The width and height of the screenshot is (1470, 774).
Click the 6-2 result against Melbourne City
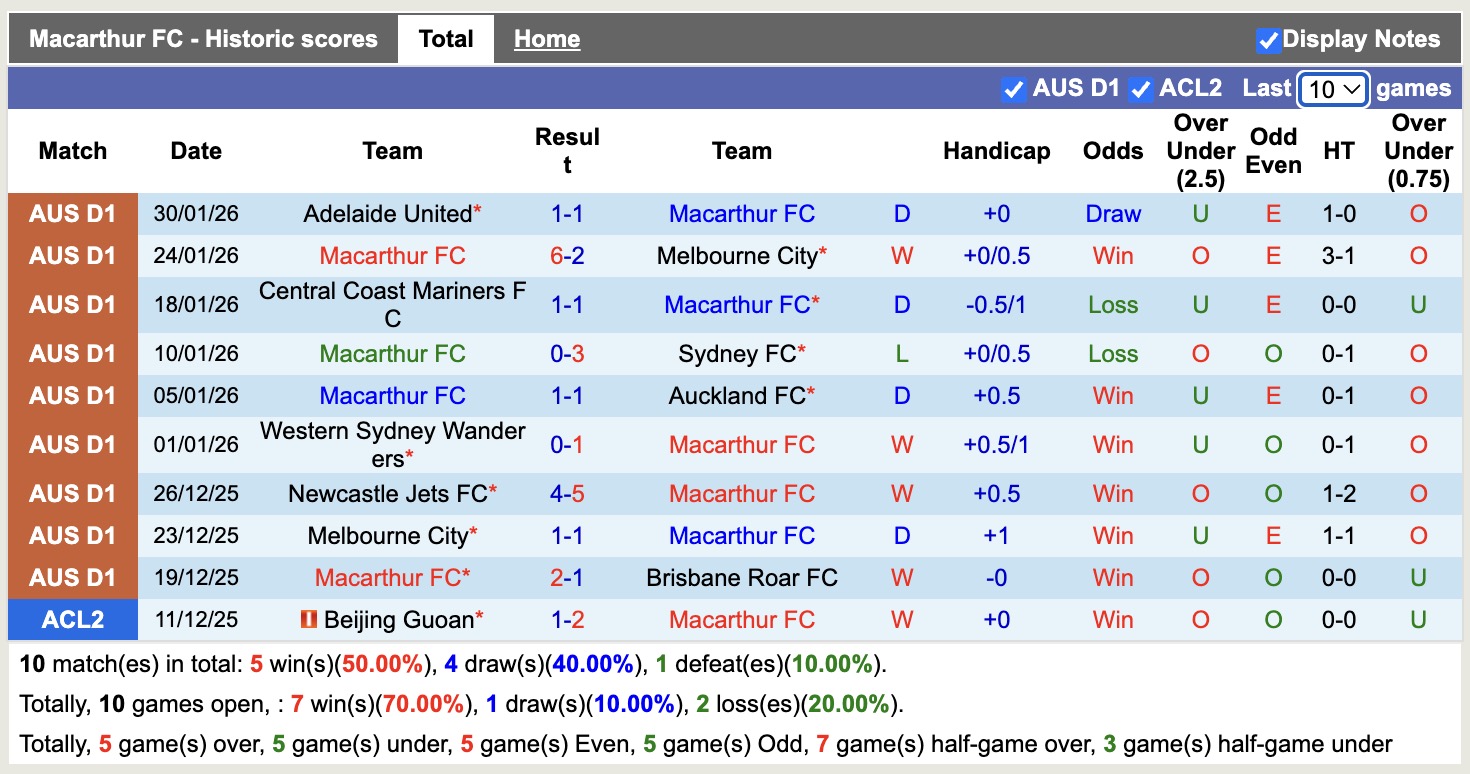point(568,255)
